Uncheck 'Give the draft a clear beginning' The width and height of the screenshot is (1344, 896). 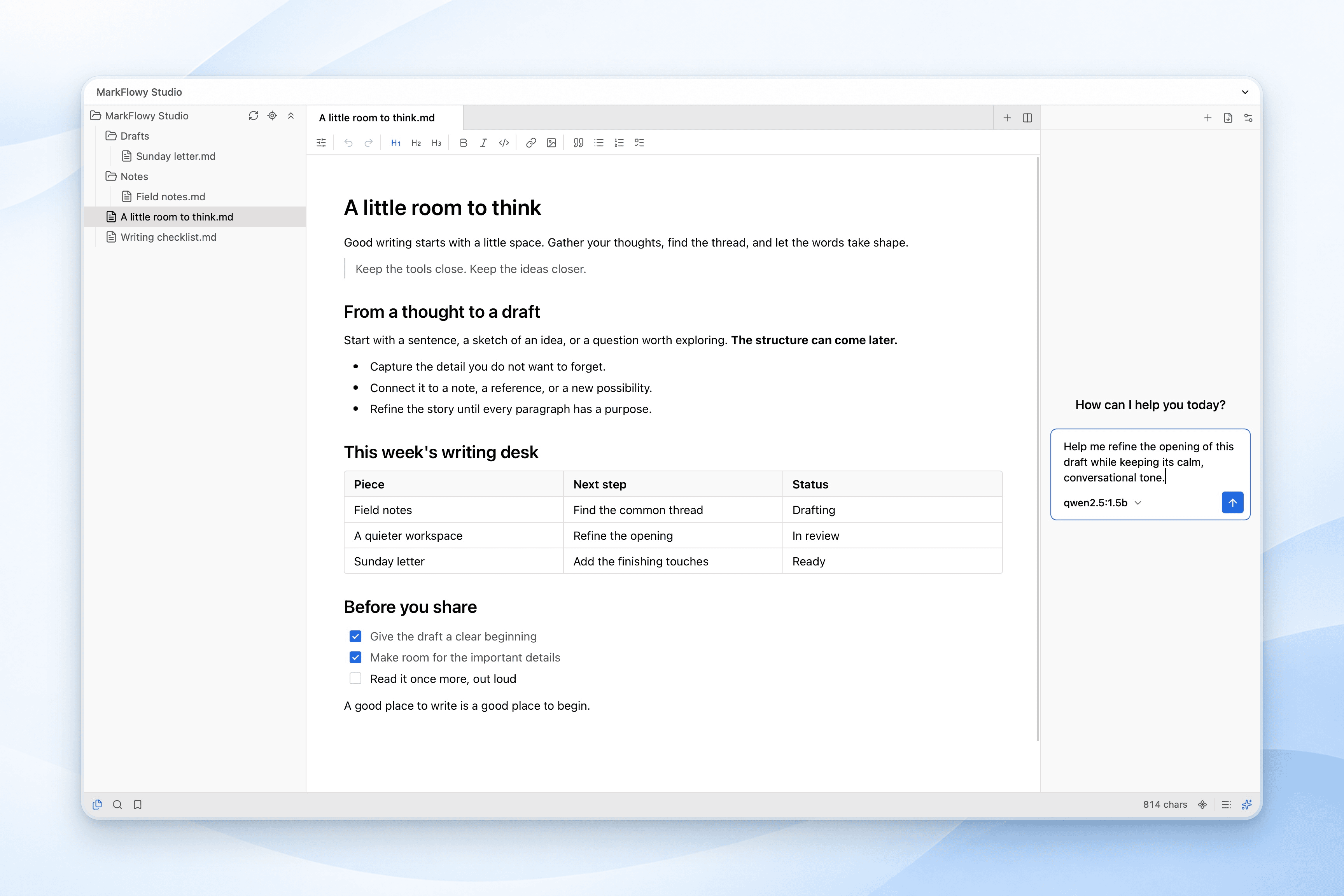pyautogui.click(x=355, y=637)
